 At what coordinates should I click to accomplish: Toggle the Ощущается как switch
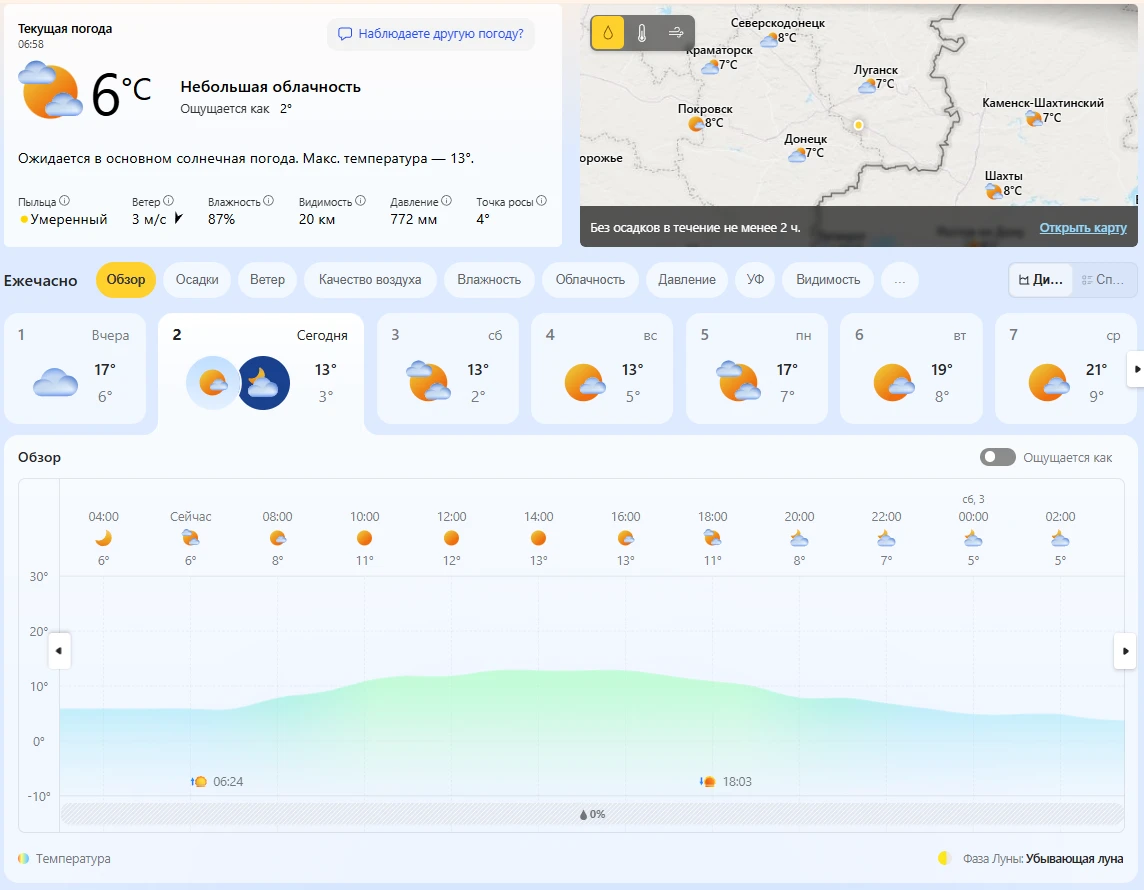[x=997, y=457]
